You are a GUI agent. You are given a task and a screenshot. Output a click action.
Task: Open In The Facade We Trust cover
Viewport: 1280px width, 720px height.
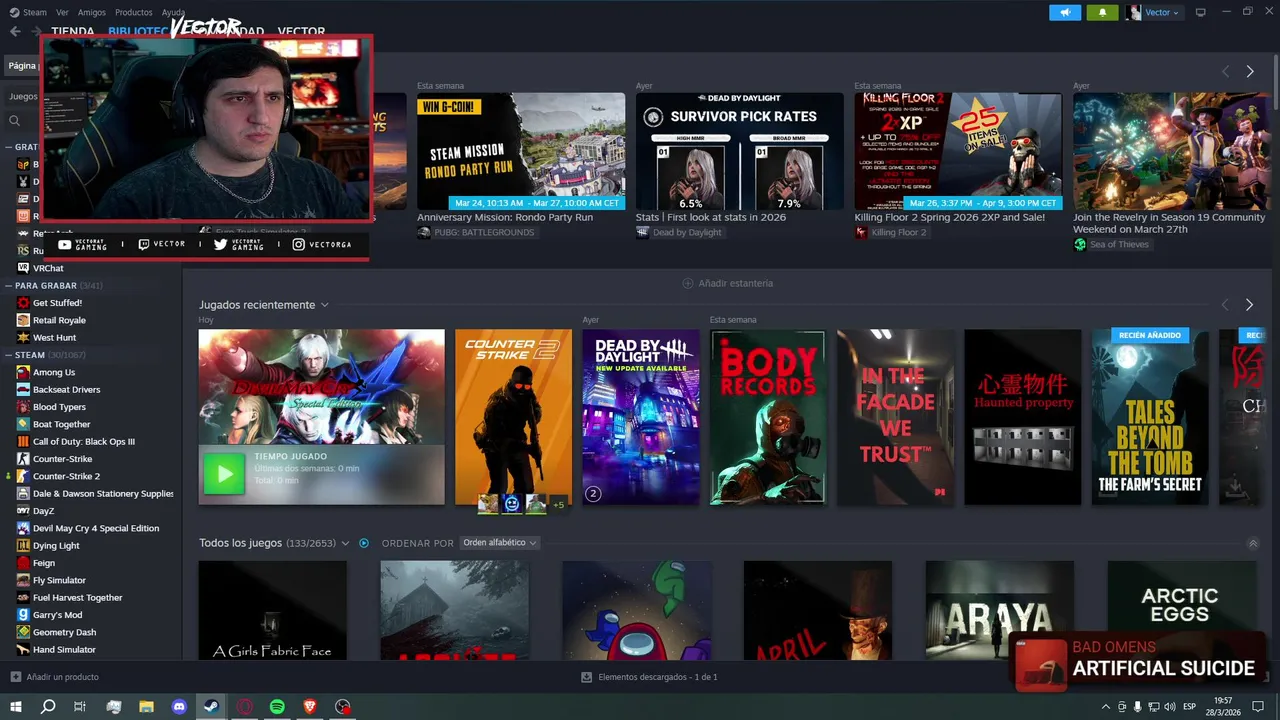pos(895,417)
